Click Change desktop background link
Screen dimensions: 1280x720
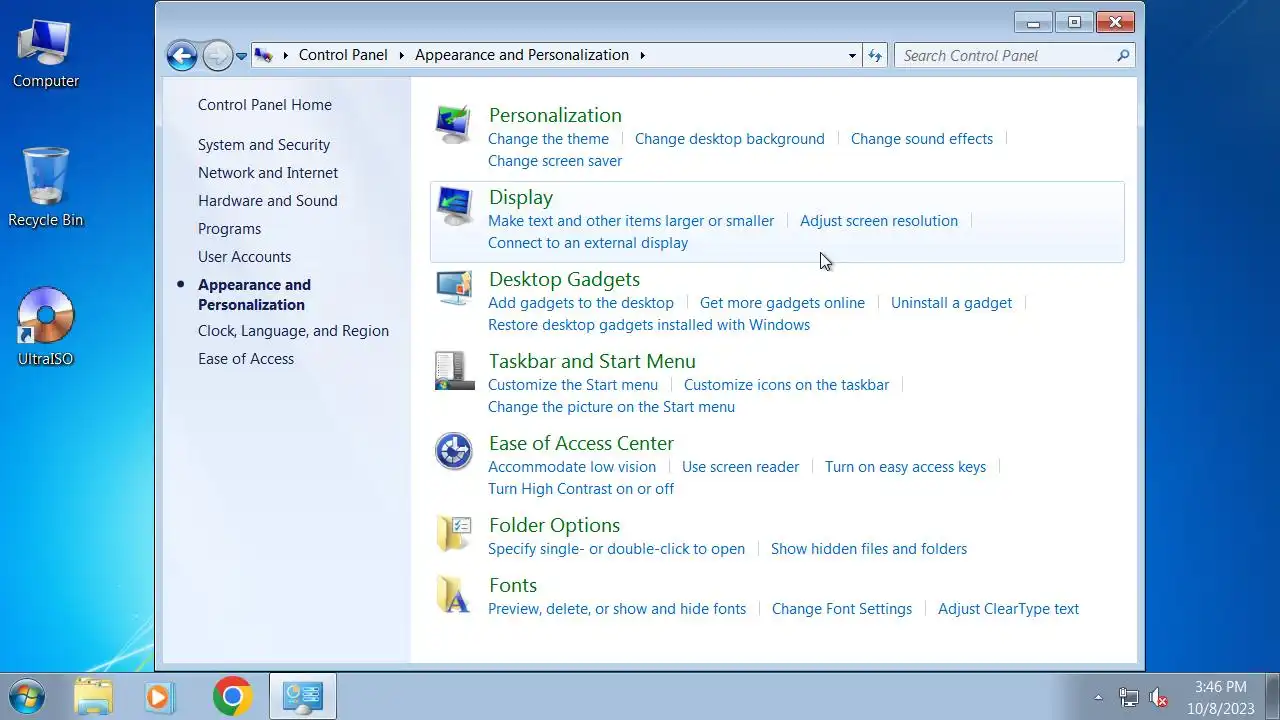(730, 139)
